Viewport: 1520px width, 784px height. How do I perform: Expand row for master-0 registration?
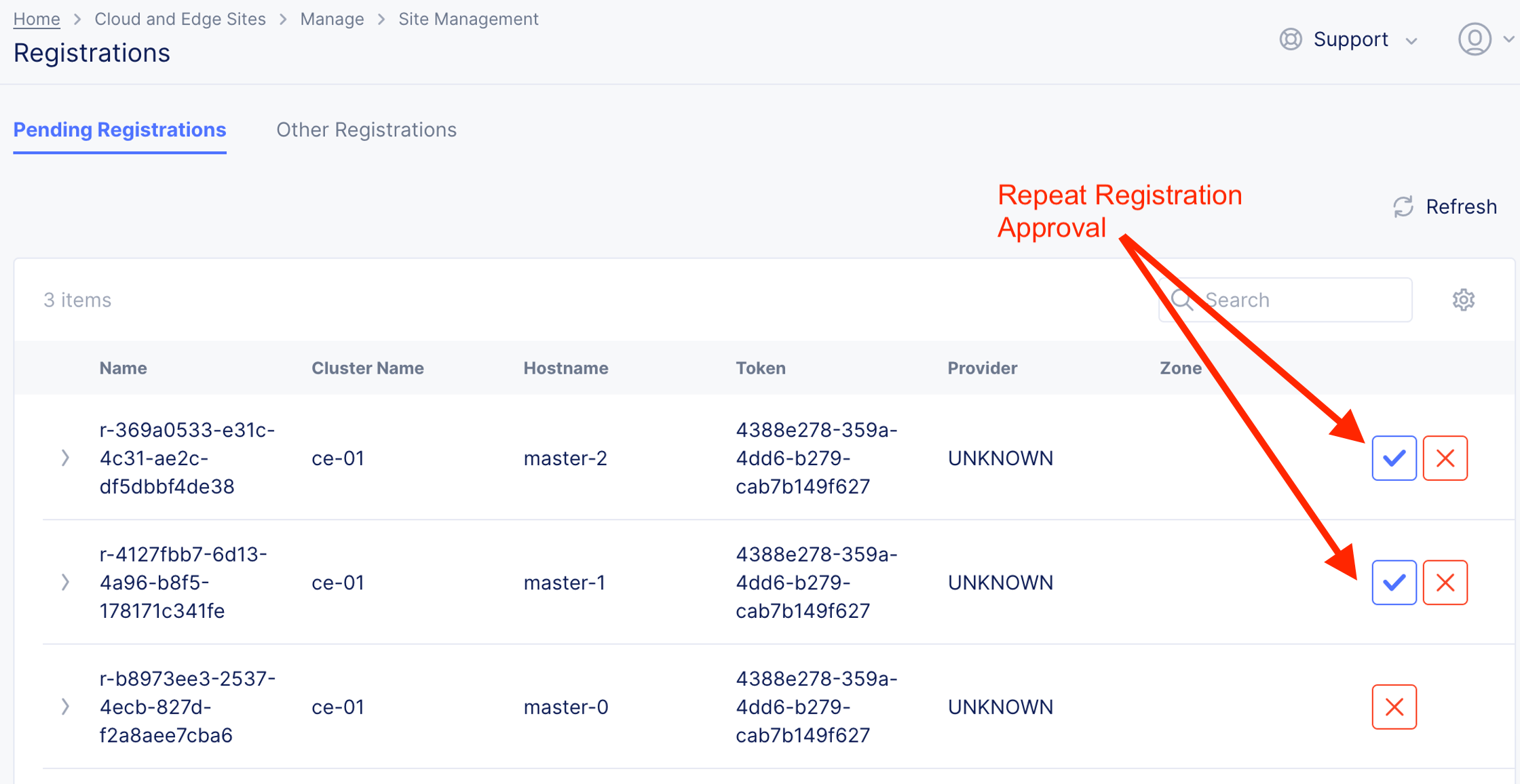[x=65, y=707]
